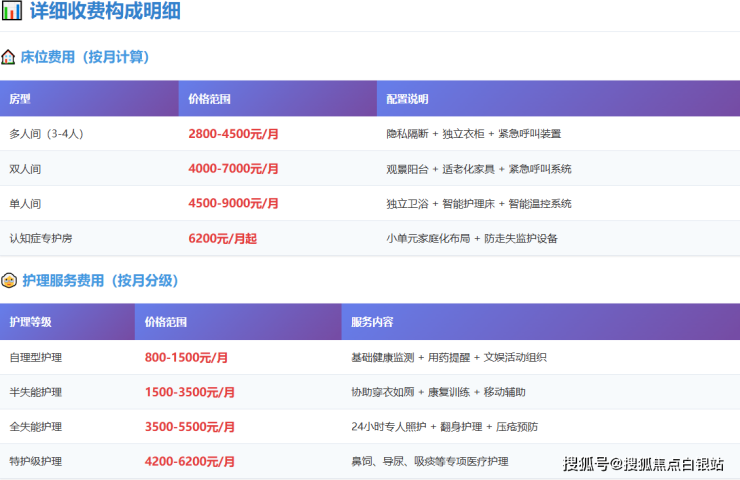740x480 pixels.
Task: Click the 详细收费构成明细 heading
Action: (105, 13)
